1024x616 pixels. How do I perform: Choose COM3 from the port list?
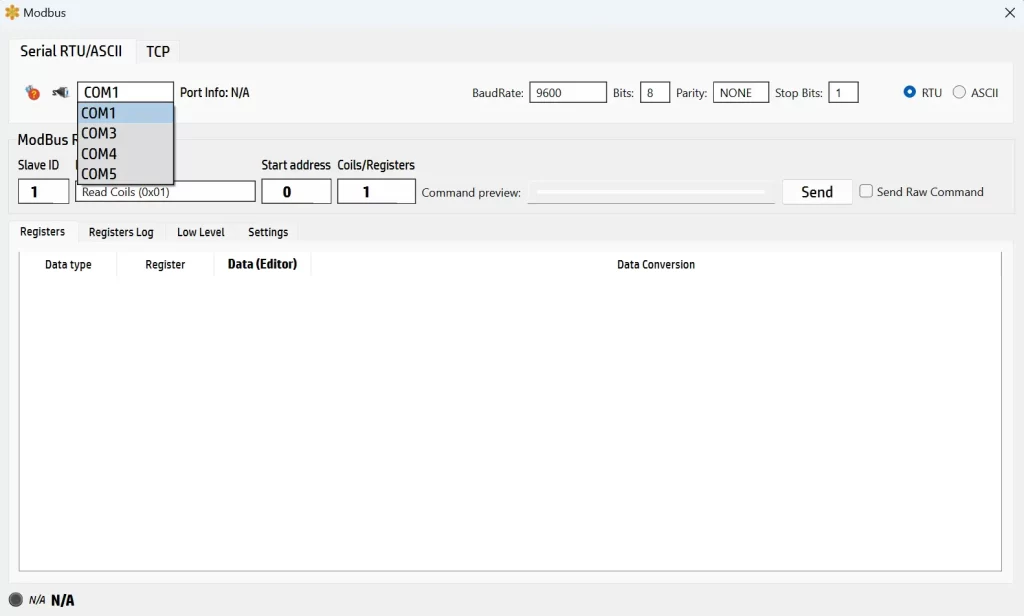point(125,133)
